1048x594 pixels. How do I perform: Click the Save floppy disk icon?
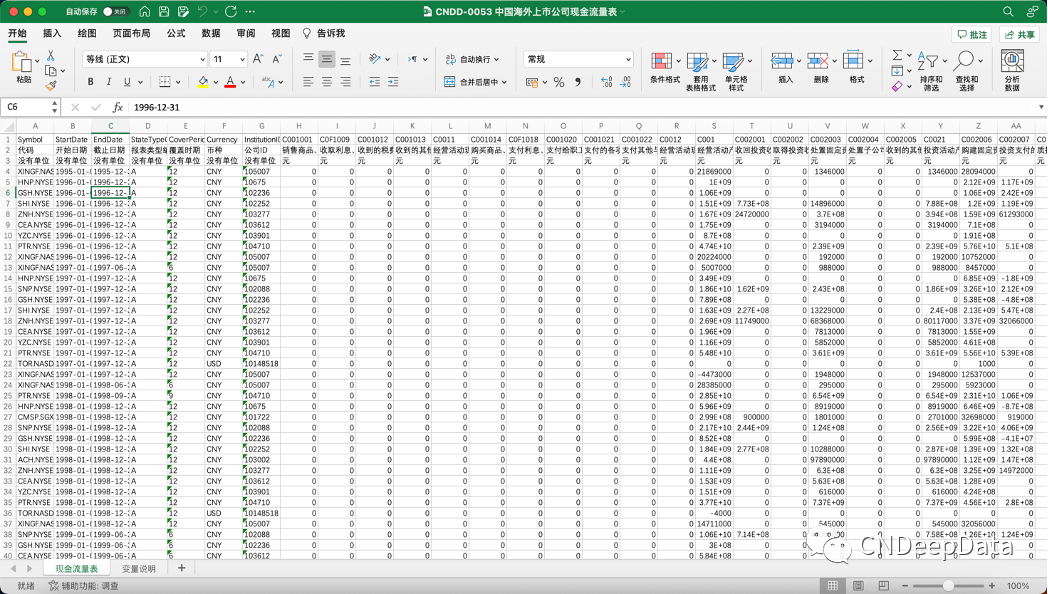164,11
